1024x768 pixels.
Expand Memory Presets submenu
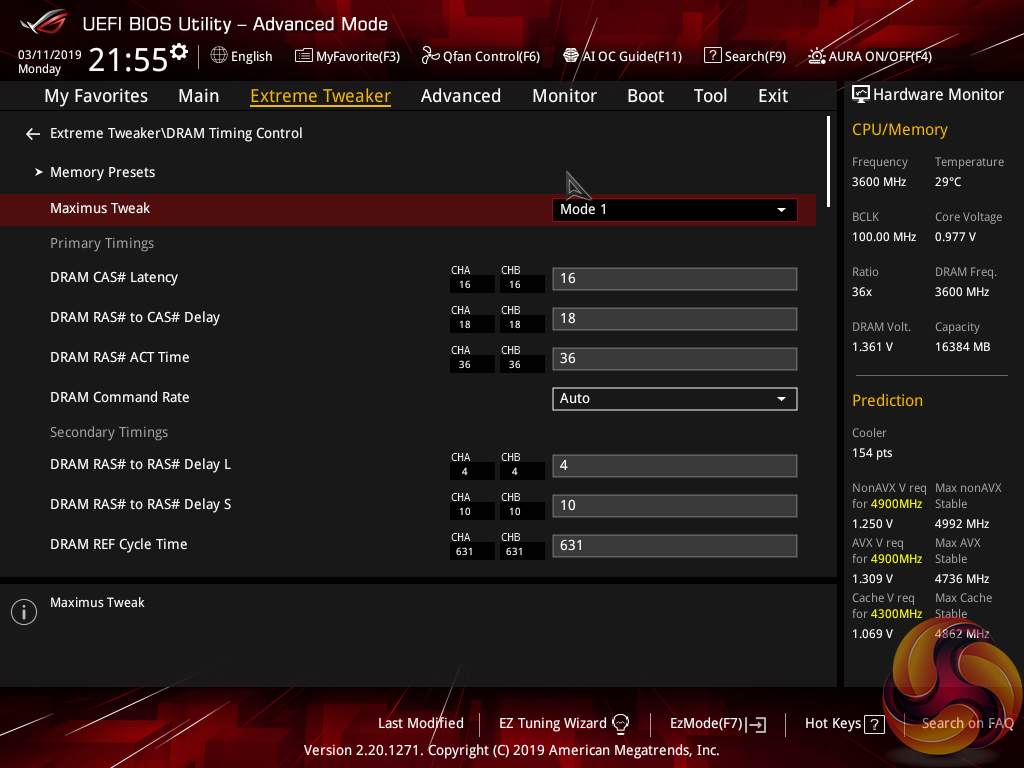[x=102, y=172]
